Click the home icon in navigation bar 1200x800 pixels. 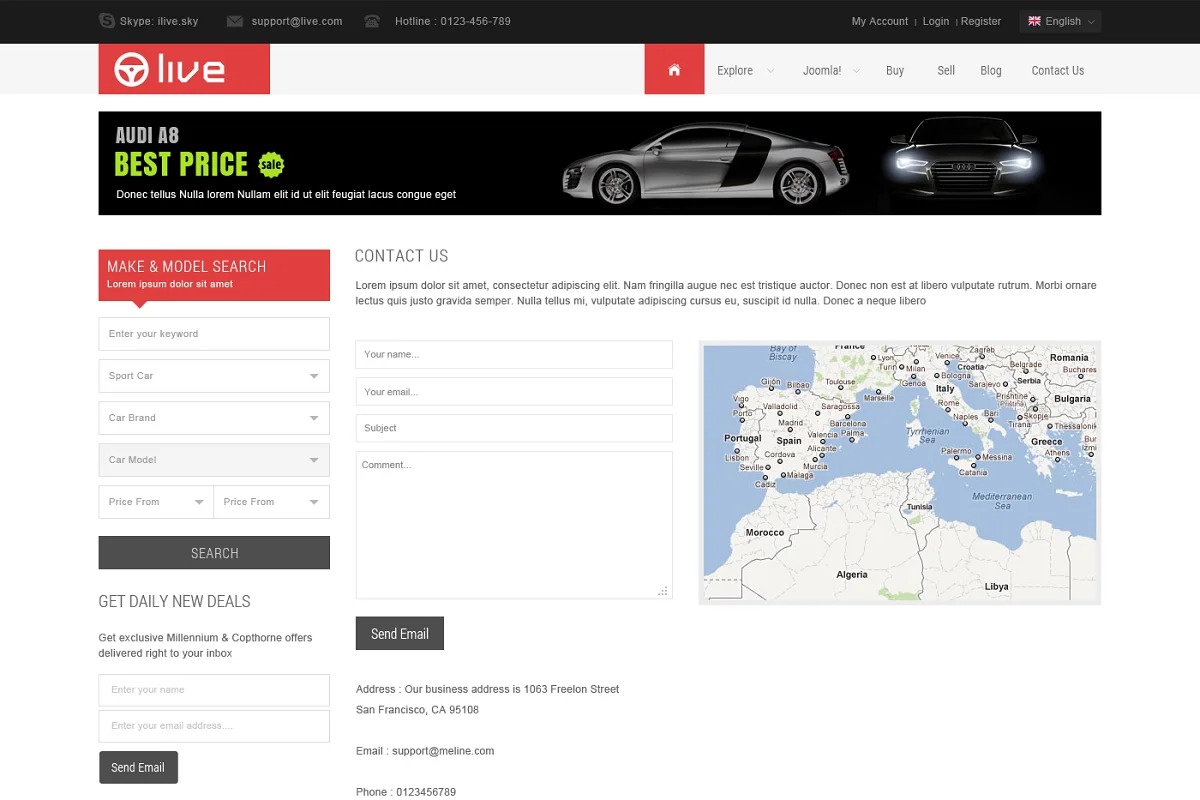(x=674, y=70)
